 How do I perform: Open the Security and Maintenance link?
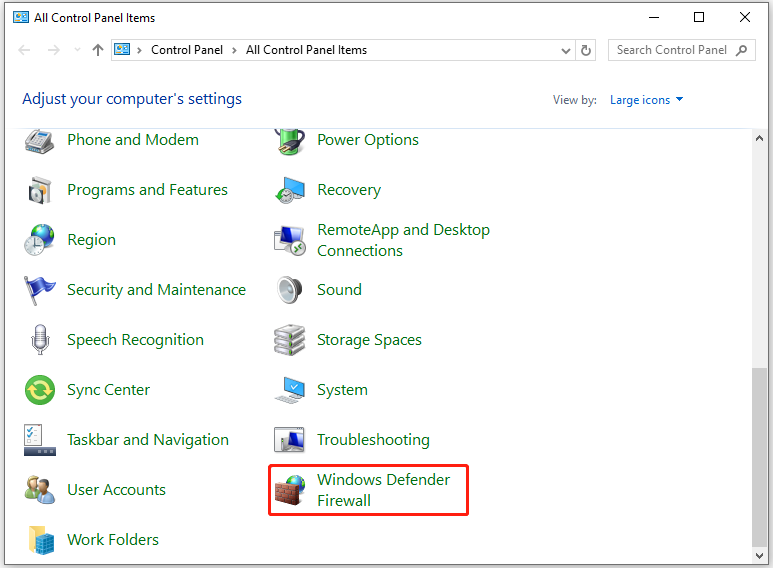pos(156,290)
